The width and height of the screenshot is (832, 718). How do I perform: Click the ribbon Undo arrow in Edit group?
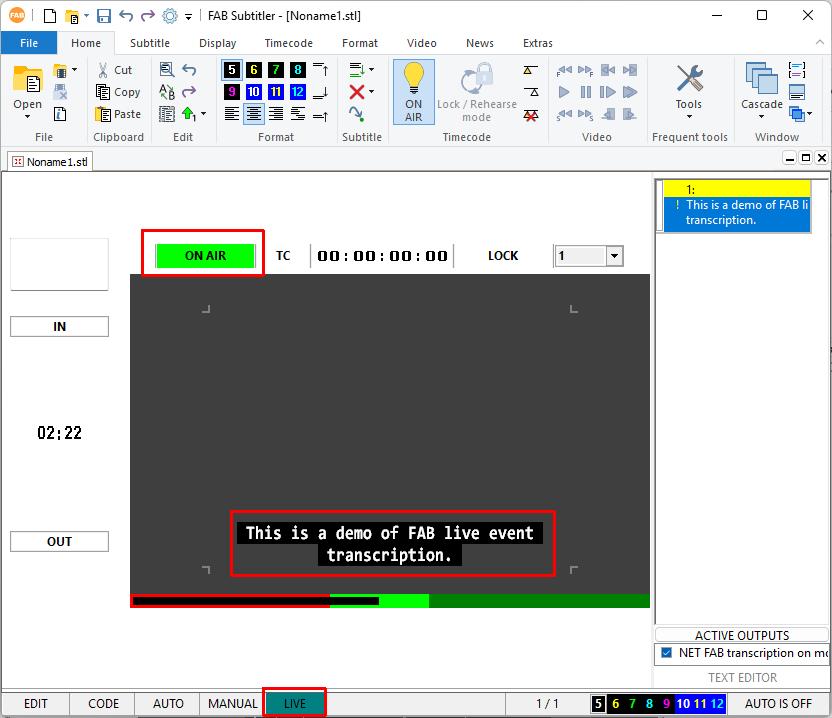tap(189, 70)
